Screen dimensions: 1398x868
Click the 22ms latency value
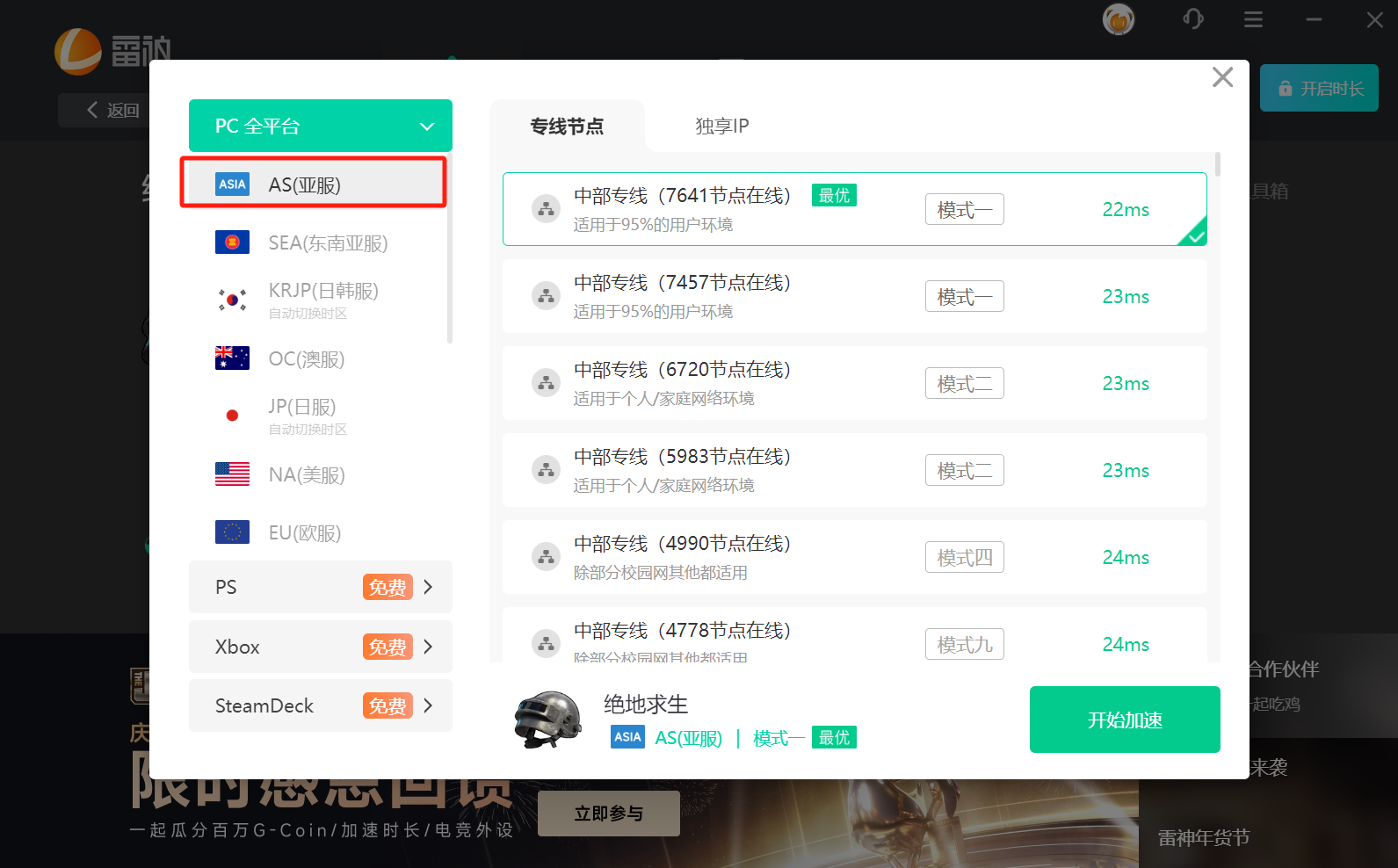pos(1126,209)
